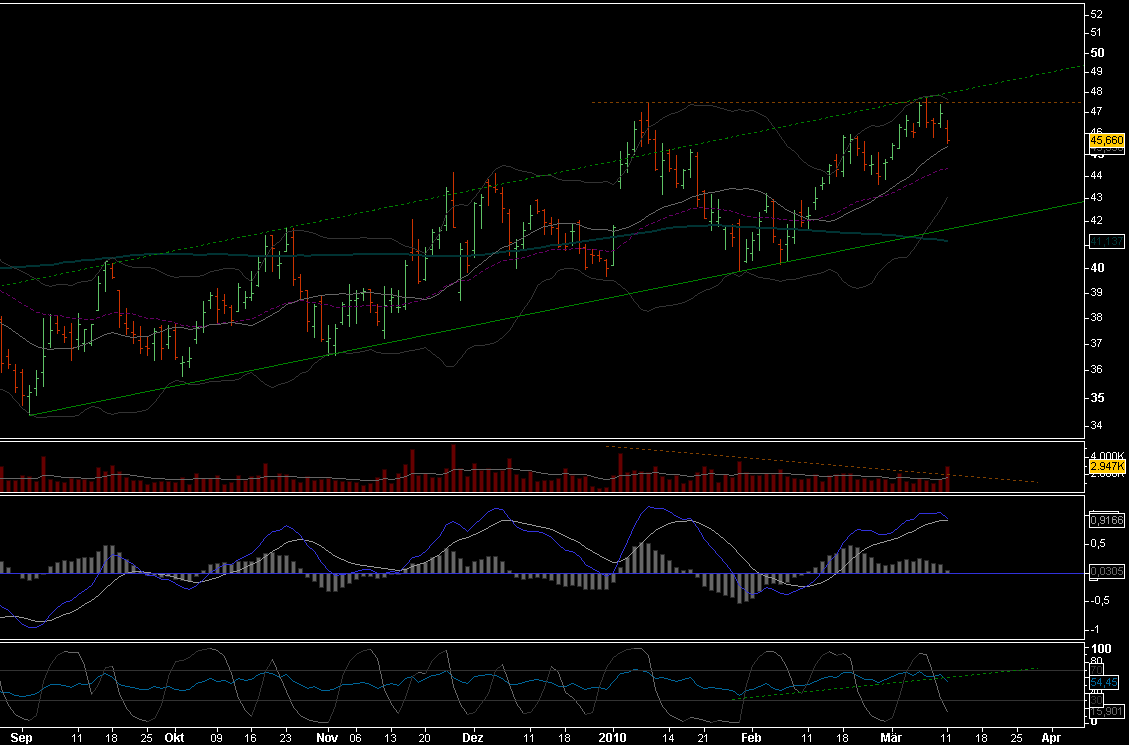Click the 30 oversold level label

tap(1097, 700)
